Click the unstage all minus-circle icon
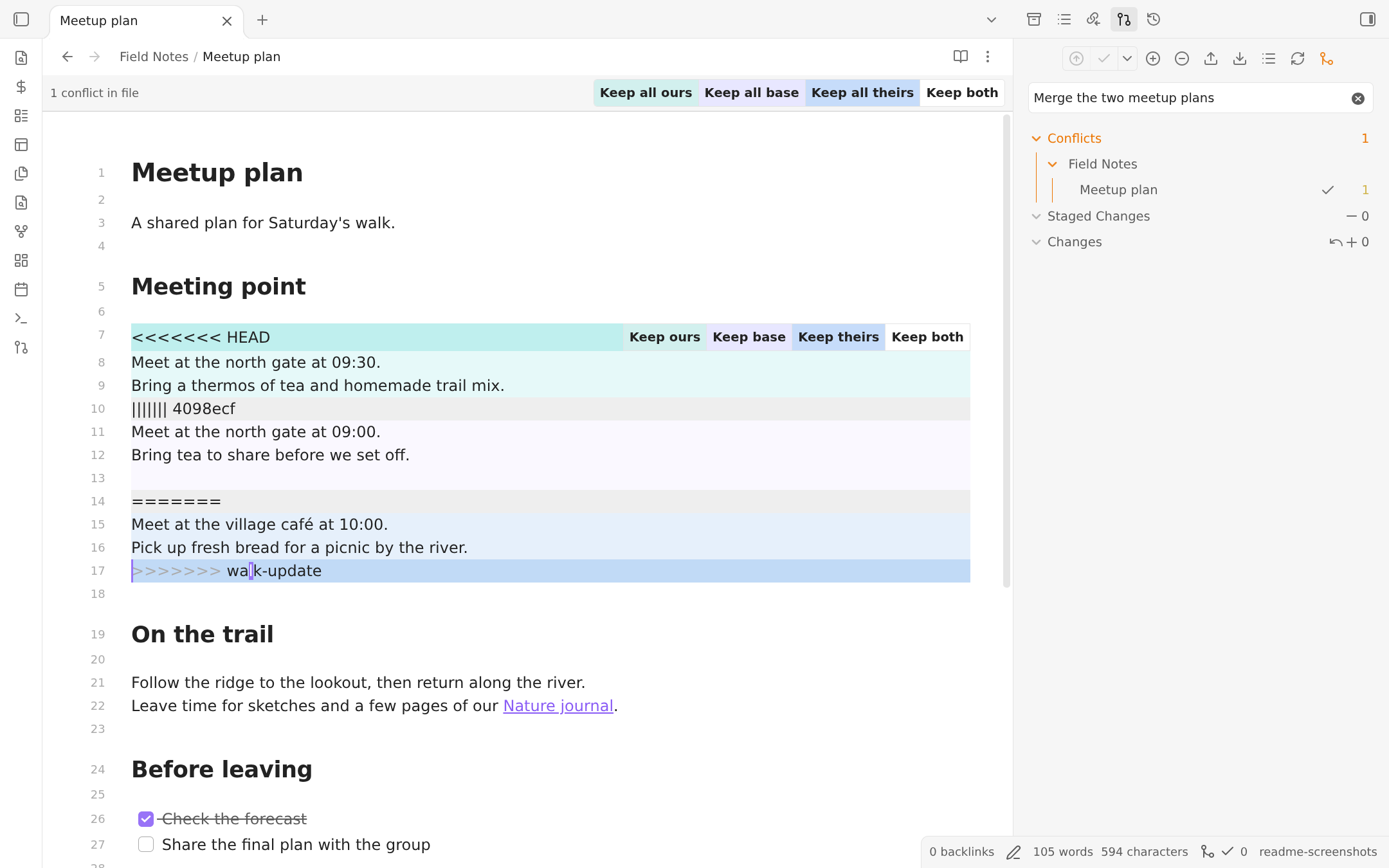Image resolution: width=1389 pixels, height=868 pixels. 1182,59
